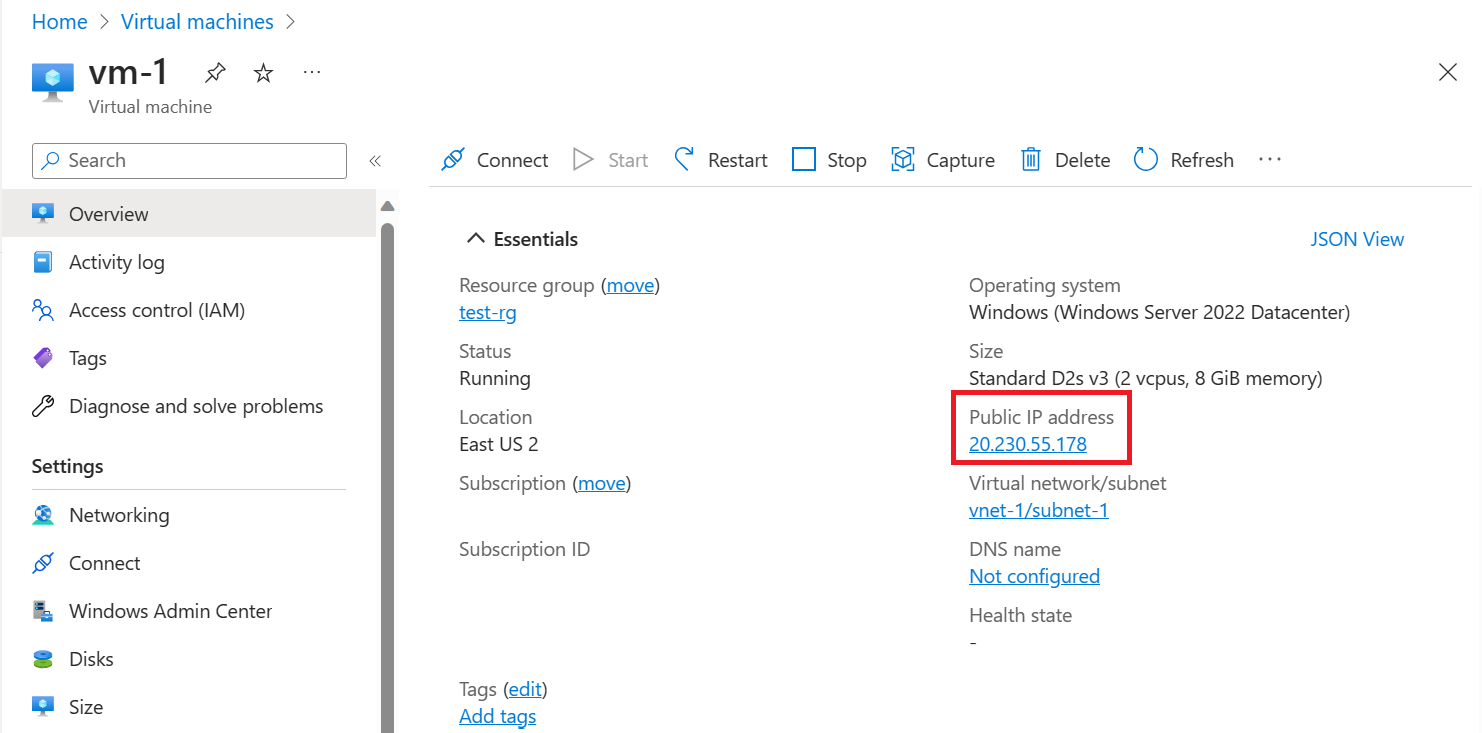Click the Start play icon in toolbar

click(x=583, y=160)
